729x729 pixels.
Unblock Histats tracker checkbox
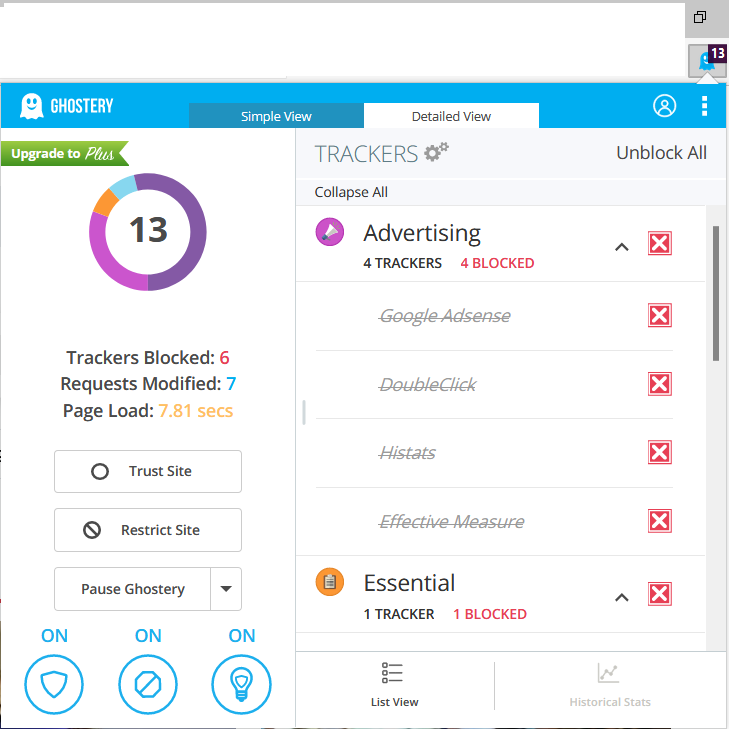point(660,452)
